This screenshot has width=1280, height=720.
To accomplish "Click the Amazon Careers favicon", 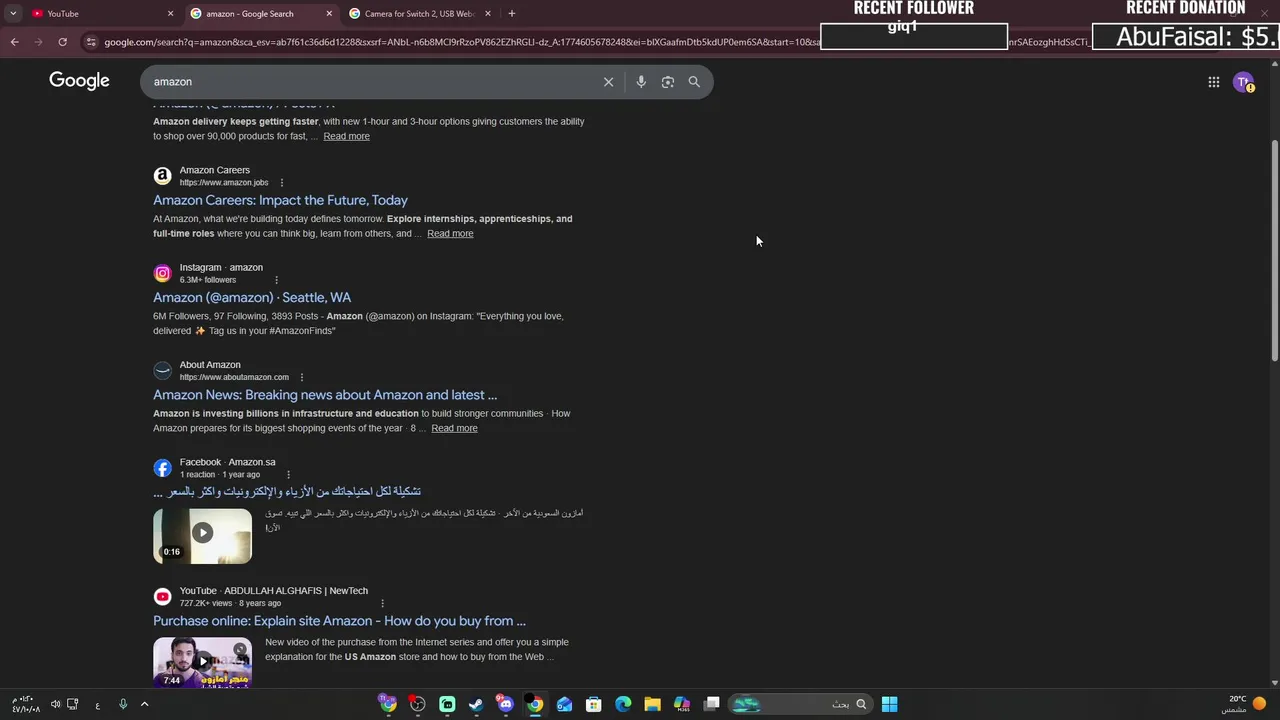I will point(162,176).
